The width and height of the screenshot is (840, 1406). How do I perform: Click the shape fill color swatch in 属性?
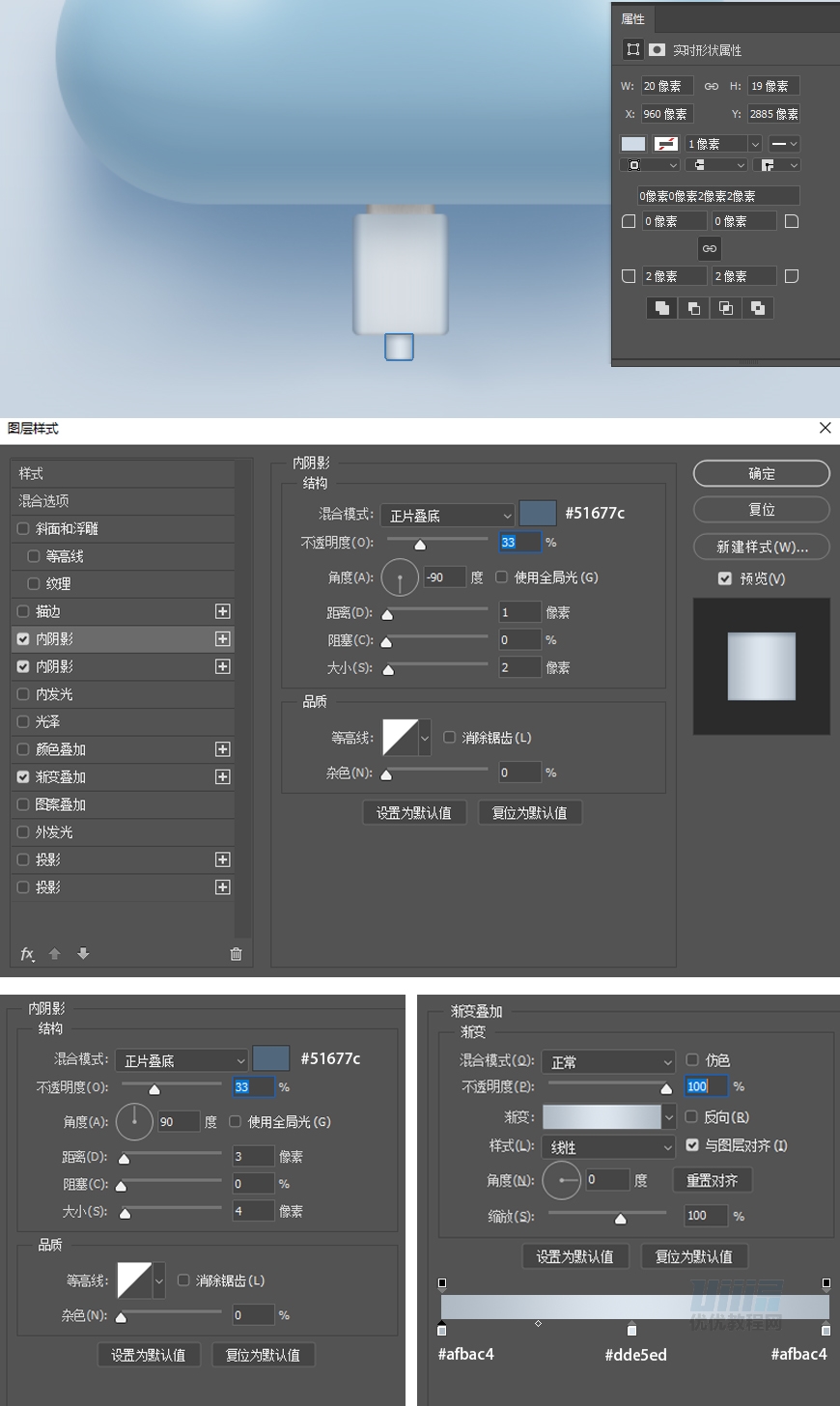(x=633, y=144)
